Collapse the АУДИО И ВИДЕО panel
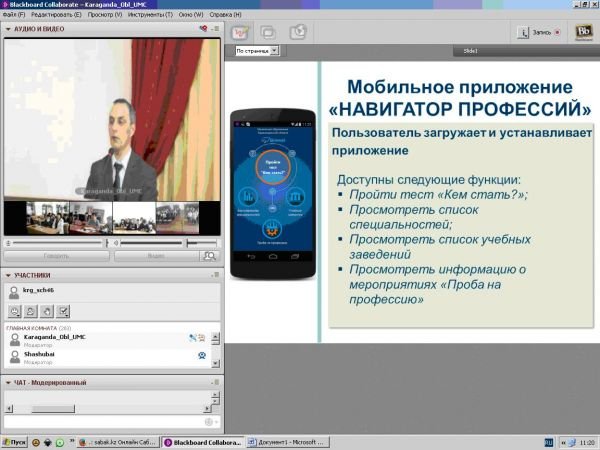This screenshot has height=450, width=600. (x=9, y=30)
